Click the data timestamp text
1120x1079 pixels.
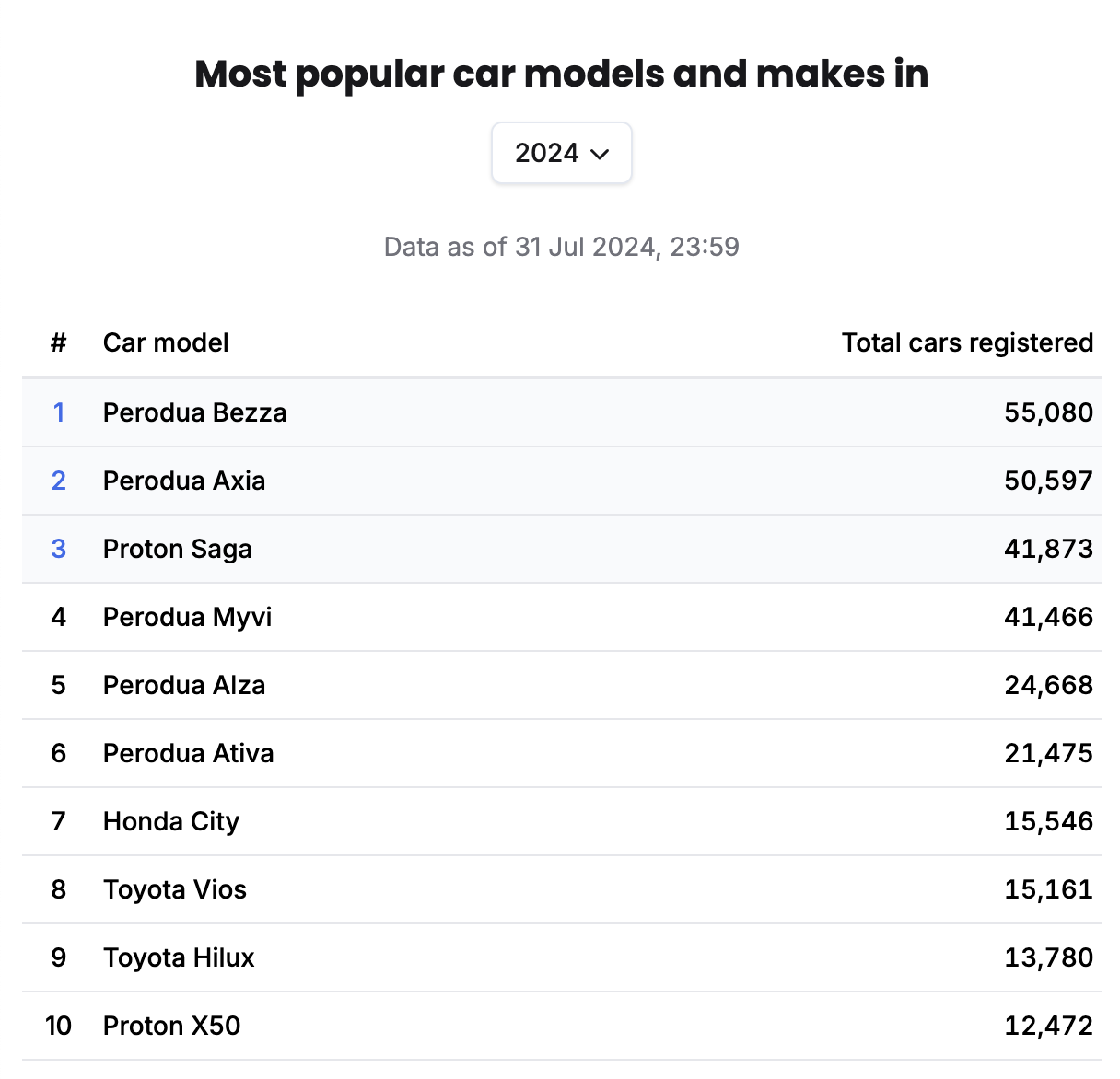[561, 247]
